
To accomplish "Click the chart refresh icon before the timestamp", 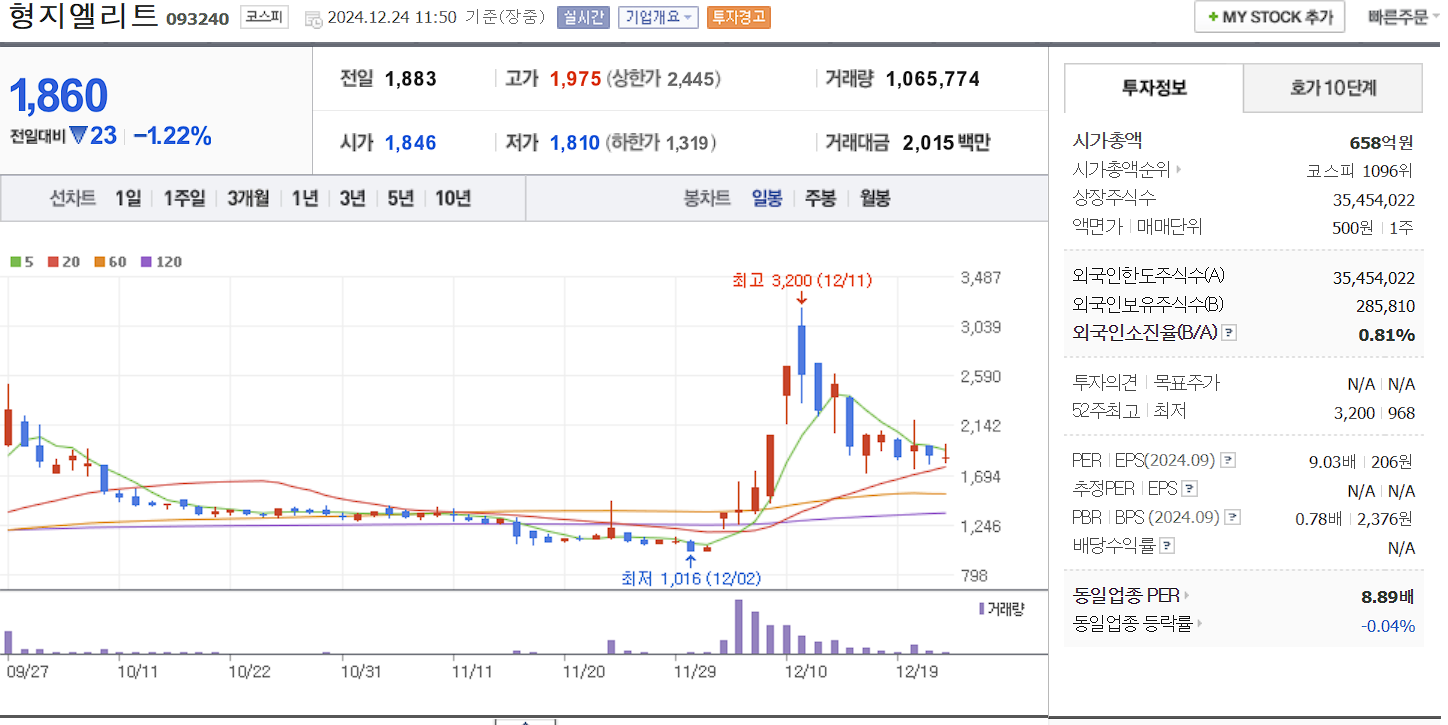I will [x=312, y=17].
